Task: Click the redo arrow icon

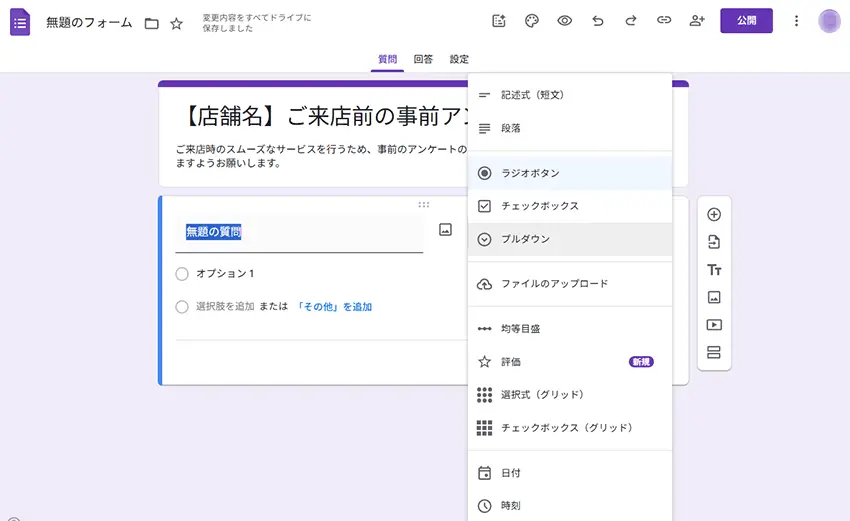Action: tap(630, 21)
